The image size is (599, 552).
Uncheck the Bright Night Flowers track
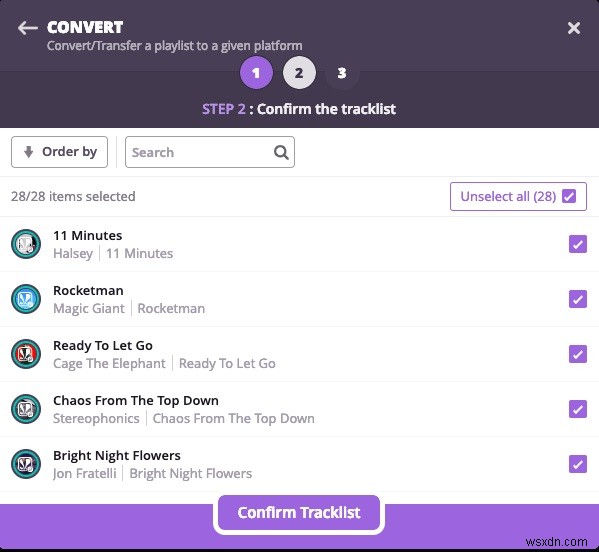point(578,464)
